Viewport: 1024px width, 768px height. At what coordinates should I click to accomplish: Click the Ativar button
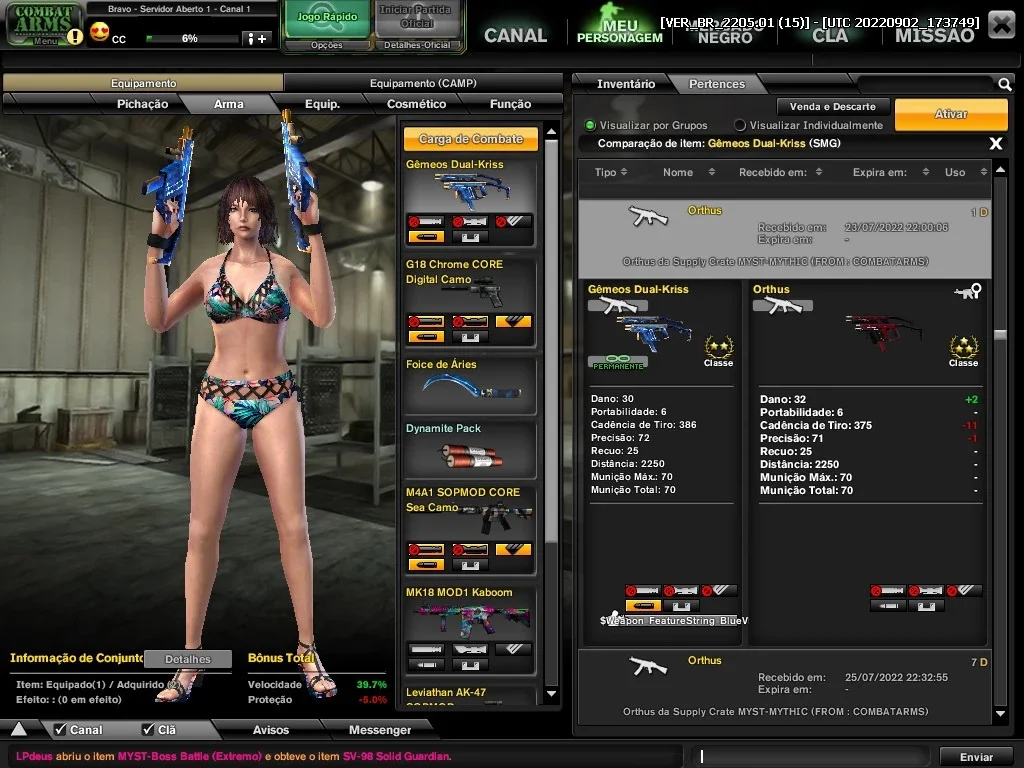(951, 114)
